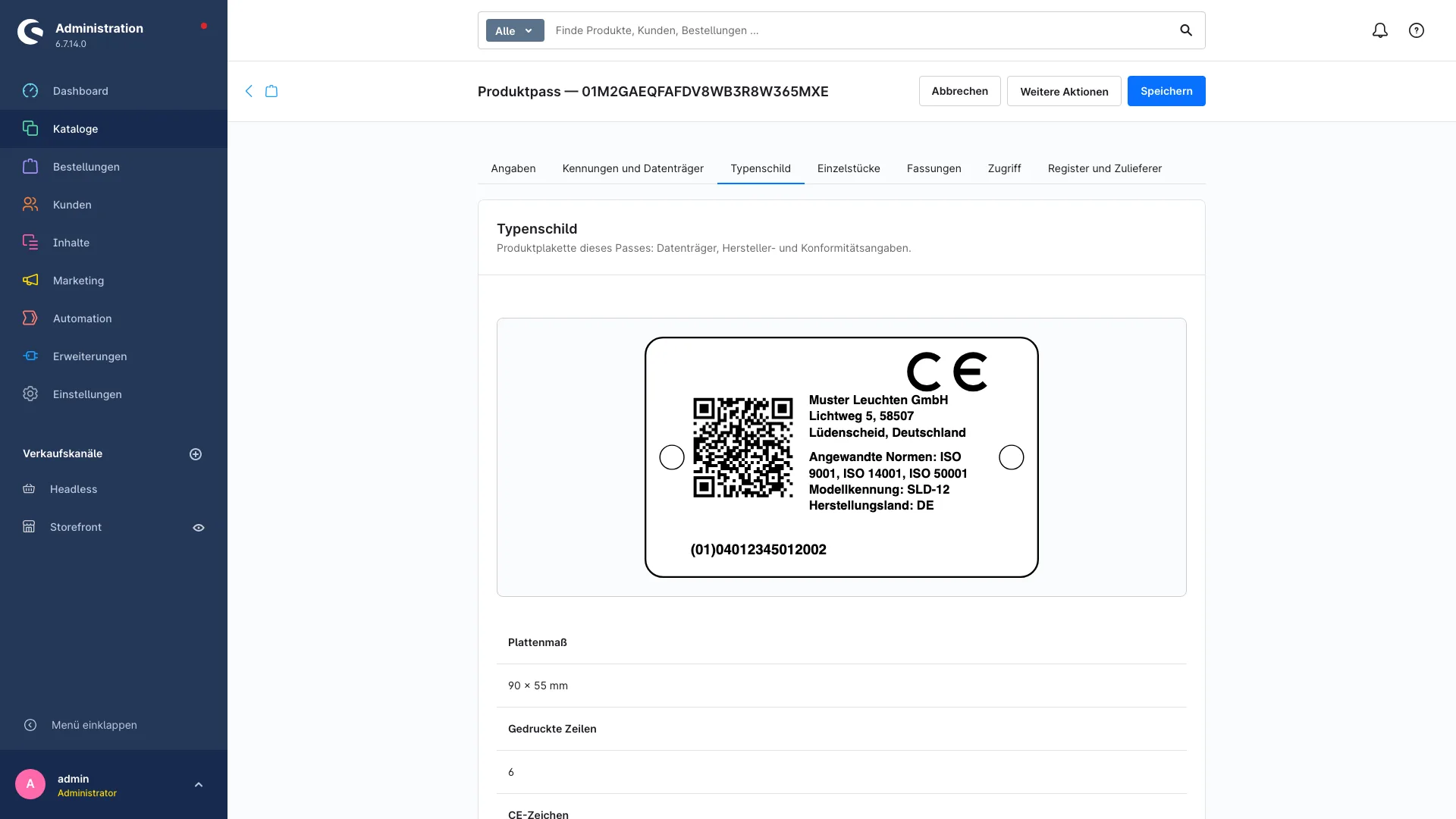Save with the Speichern button

click(x=1166, y=91)
